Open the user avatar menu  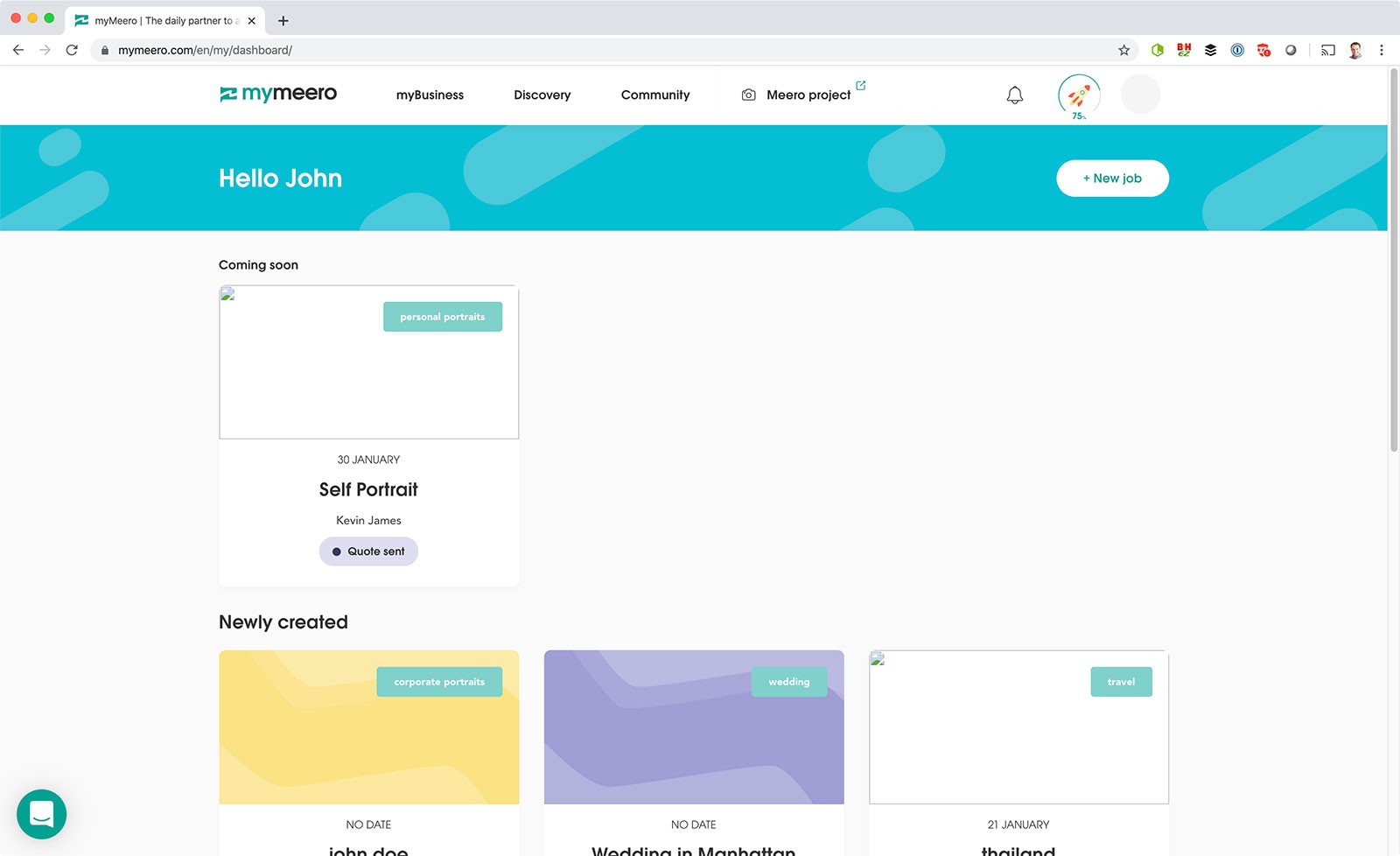[x=1140, y=95]
